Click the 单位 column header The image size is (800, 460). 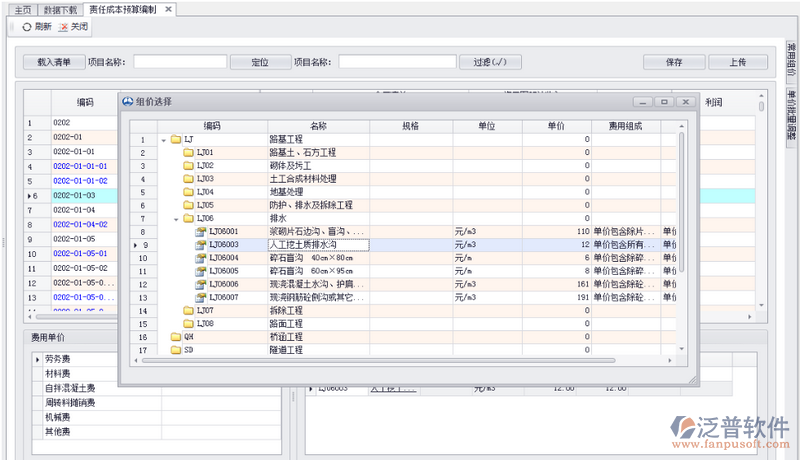pyautogui.click(x=487, y=126)
